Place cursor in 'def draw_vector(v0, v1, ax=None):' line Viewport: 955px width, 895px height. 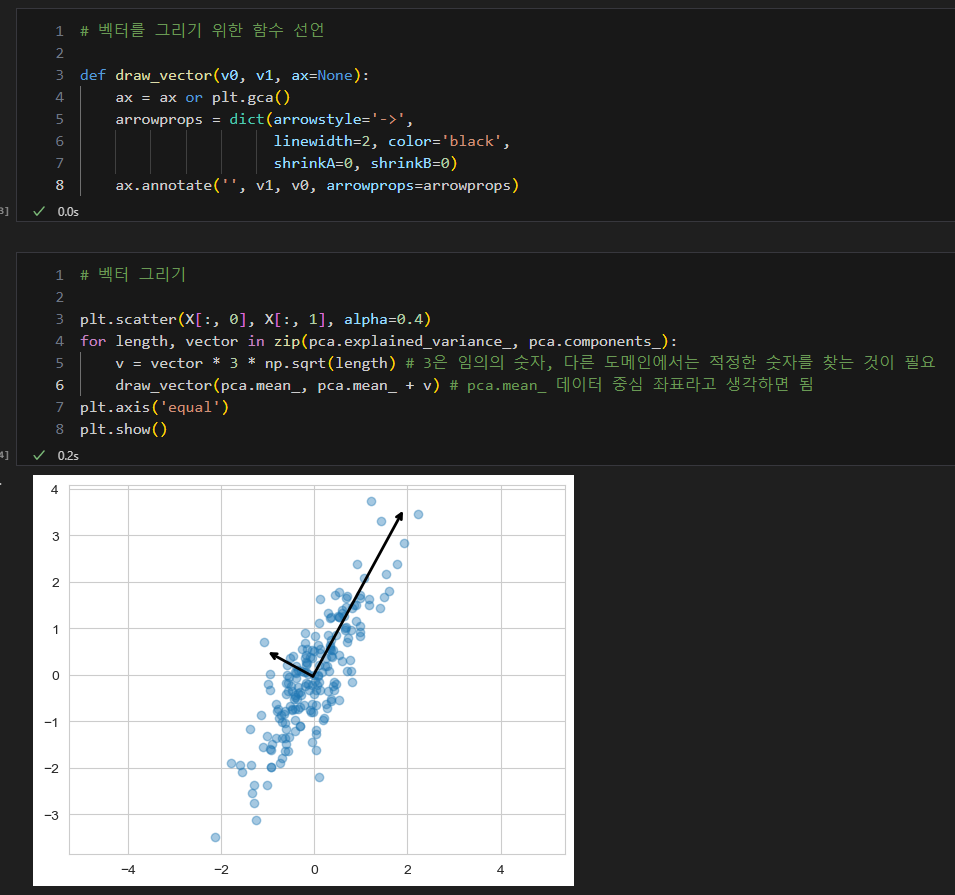pyautogui.click(x=224, y=76)
